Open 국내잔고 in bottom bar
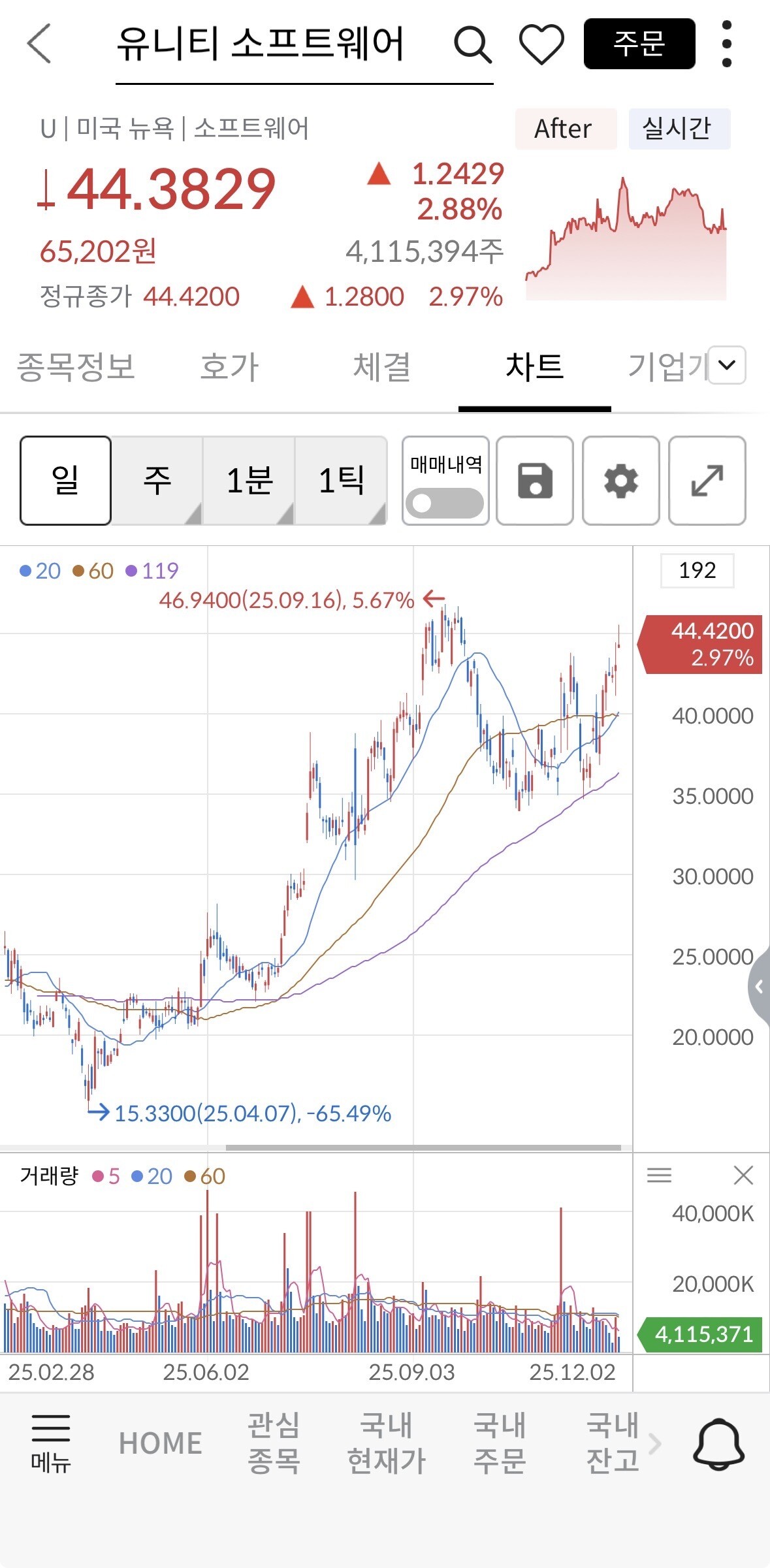Screen dimensions: 770x1568 (x=613, y=1443)
